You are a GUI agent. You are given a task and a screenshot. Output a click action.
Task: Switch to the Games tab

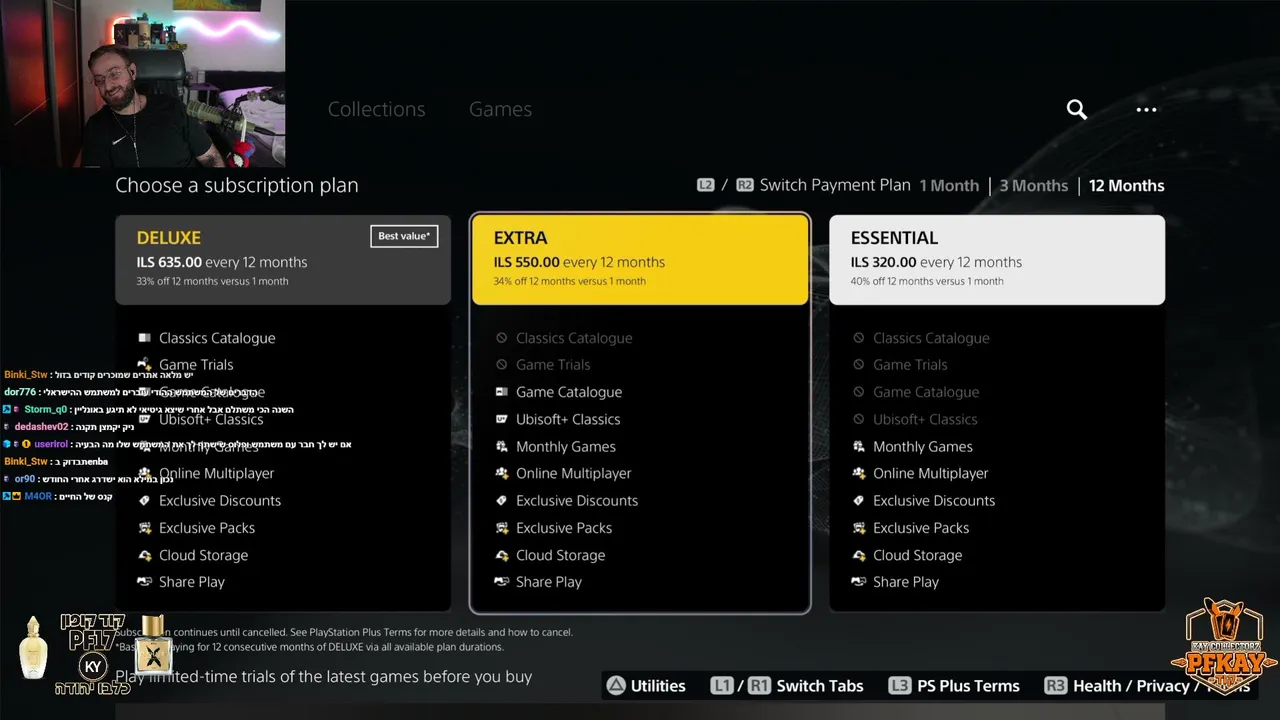click(500, 109)
